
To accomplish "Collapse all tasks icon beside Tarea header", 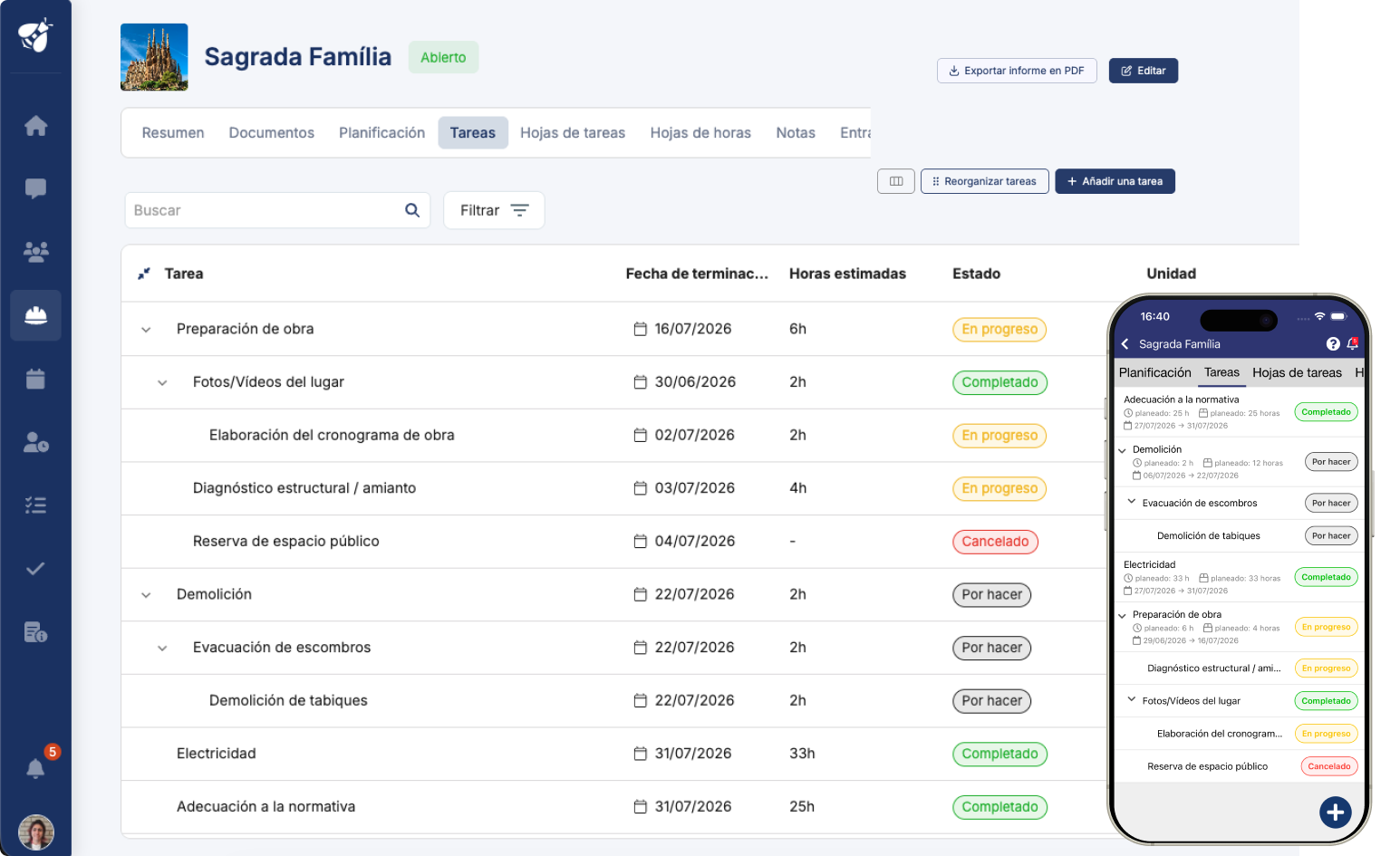I will pos(143,274).
